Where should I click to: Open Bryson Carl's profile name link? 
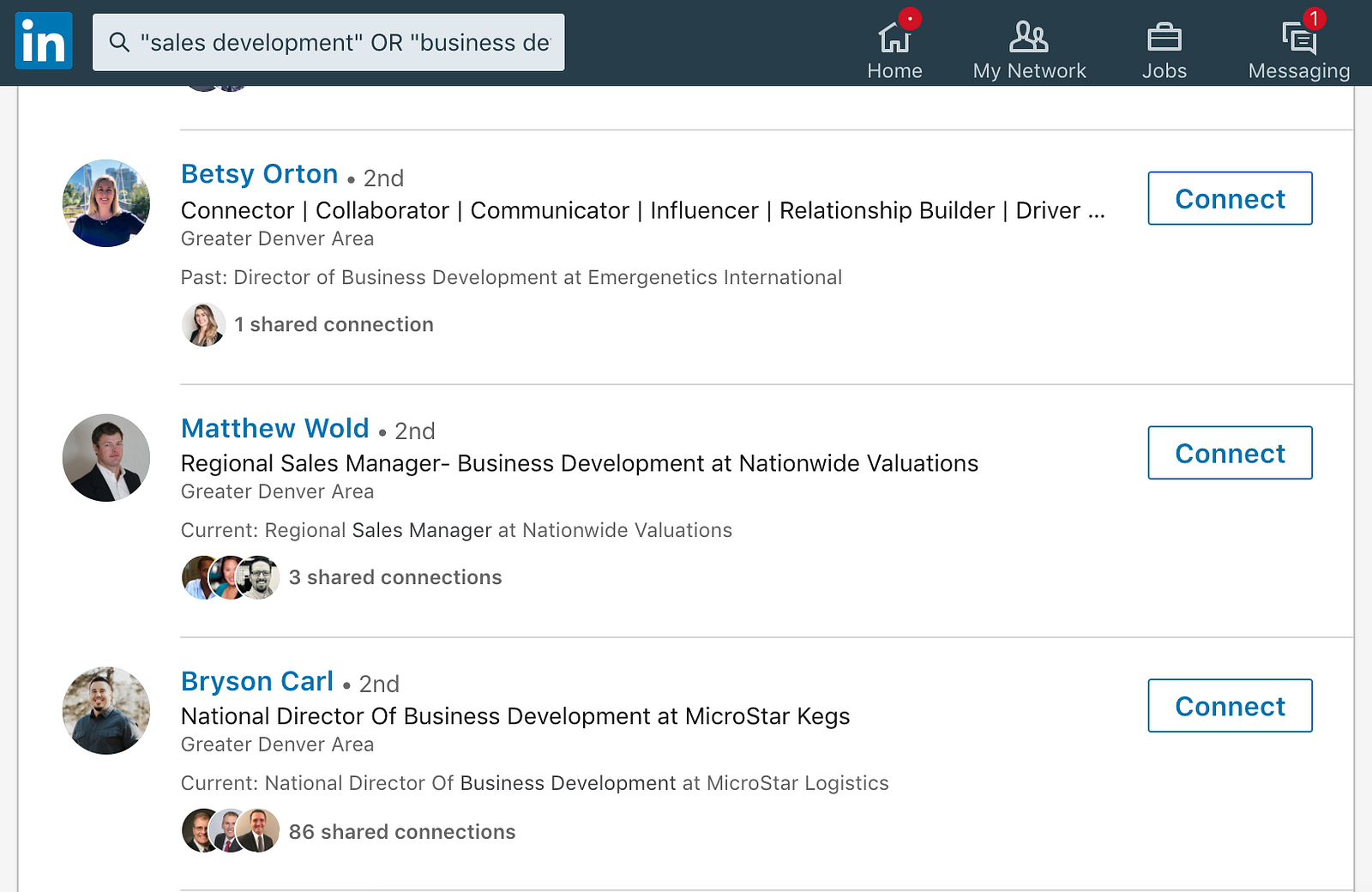coord(256,681)
